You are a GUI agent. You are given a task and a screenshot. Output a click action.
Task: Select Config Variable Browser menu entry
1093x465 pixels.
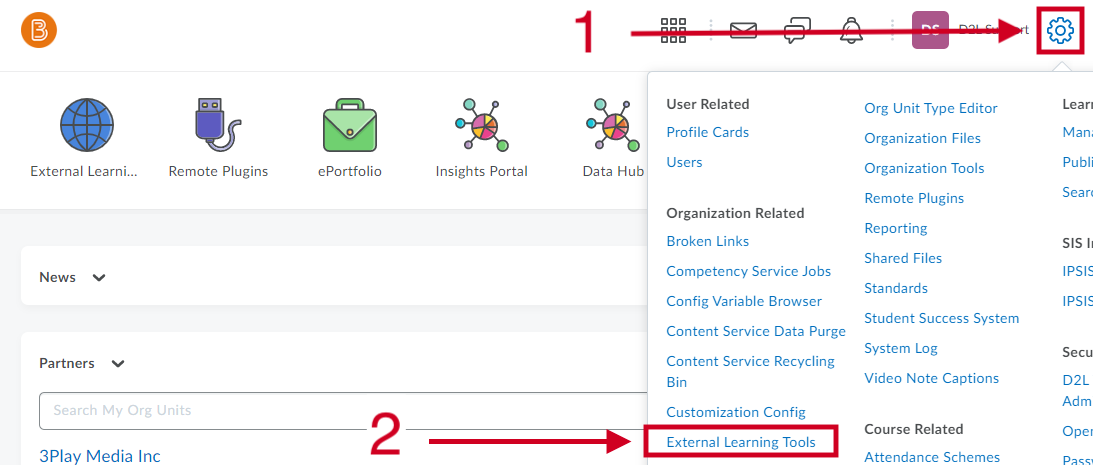pyautogui.click(x=744, y=301)
